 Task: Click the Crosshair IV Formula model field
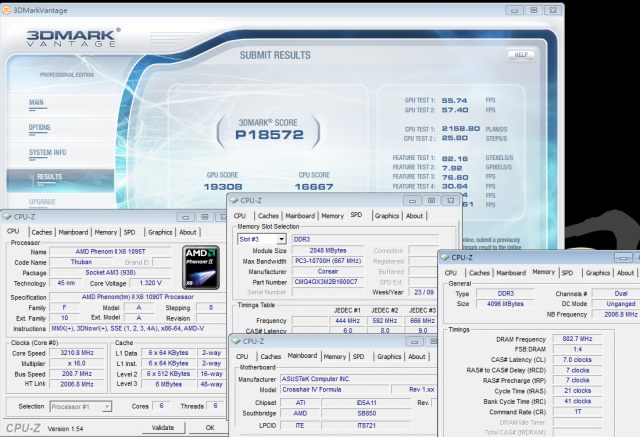tap(334, 390)
